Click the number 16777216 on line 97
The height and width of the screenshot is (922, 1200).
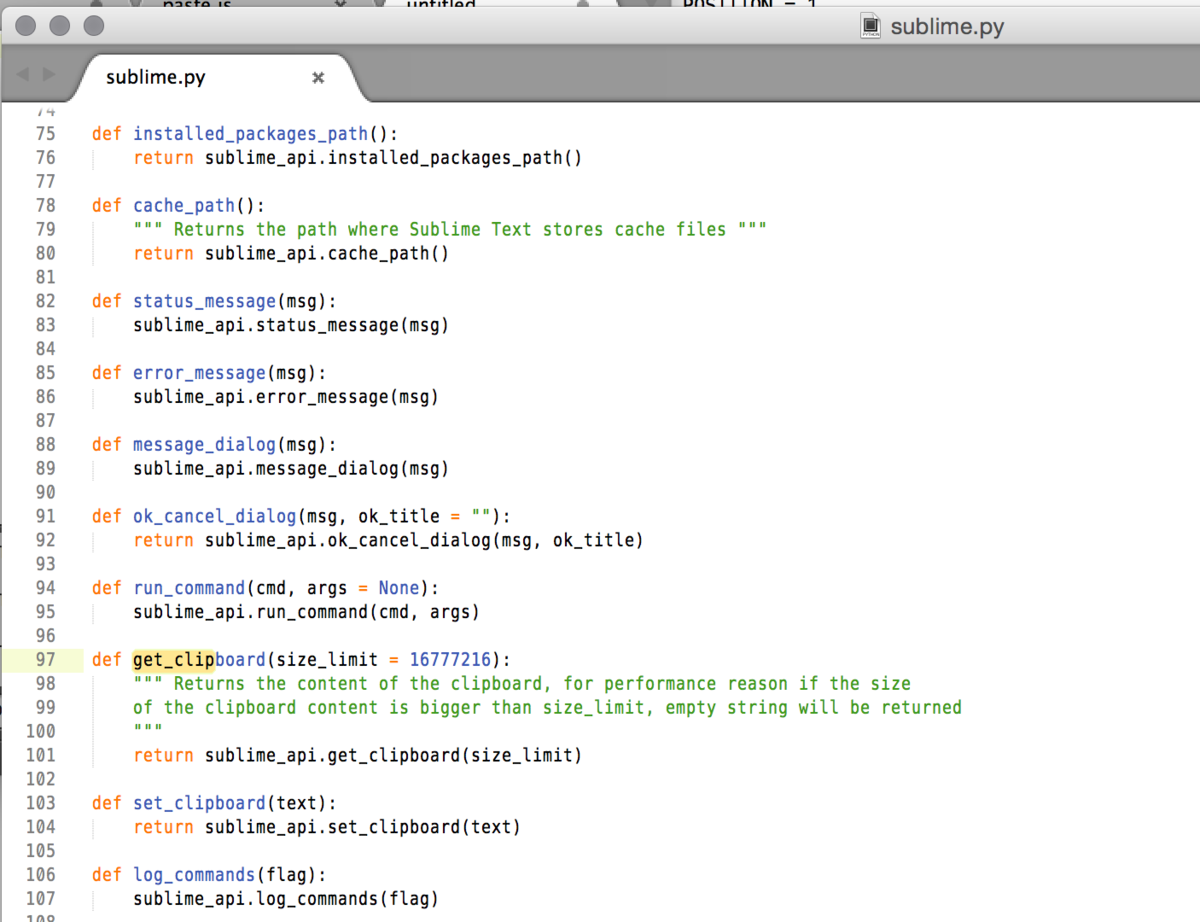tap(450, 660)
